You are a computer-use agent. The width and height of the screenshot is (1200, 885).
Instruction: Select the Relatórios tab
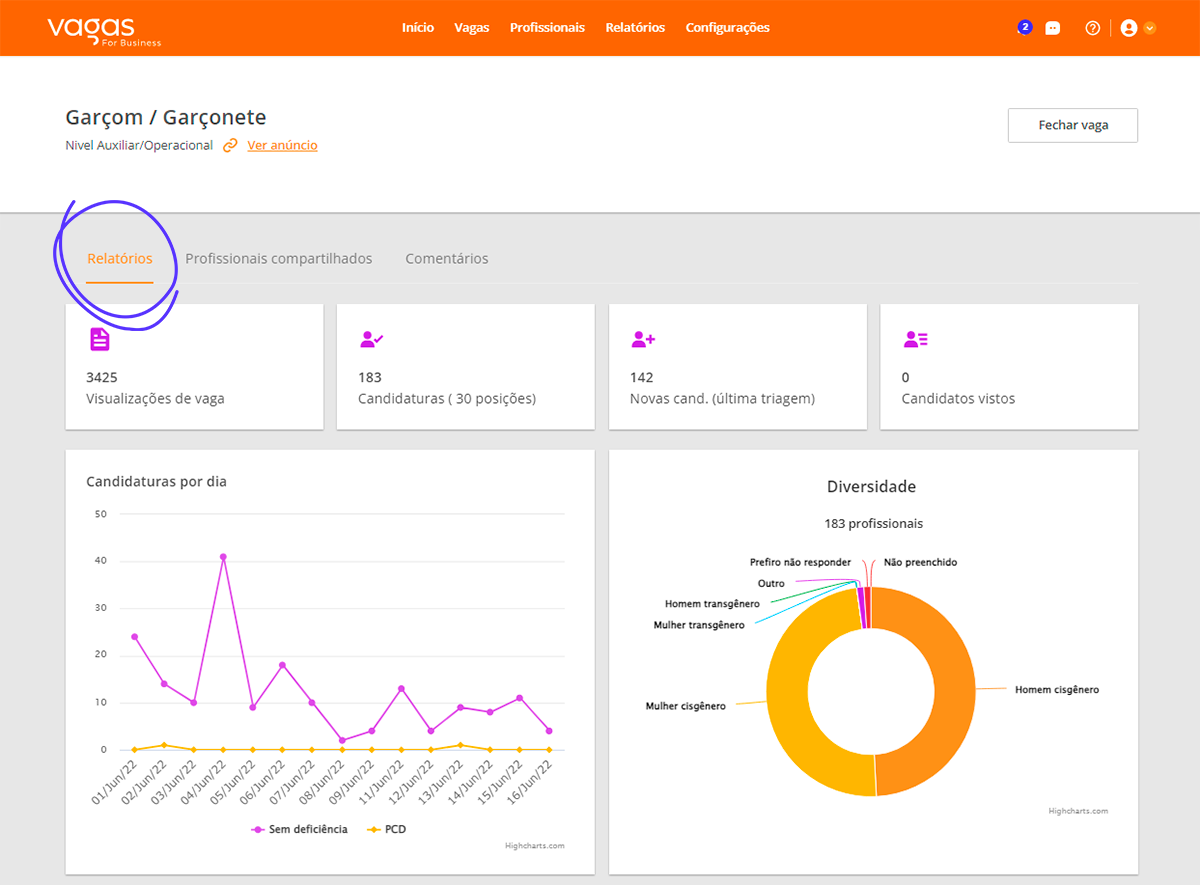tap(120, 259)
